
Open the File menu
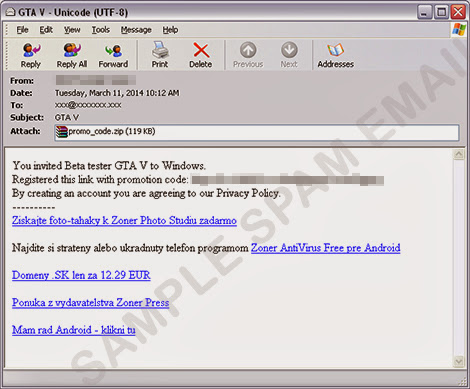click(x=22, y=30)
